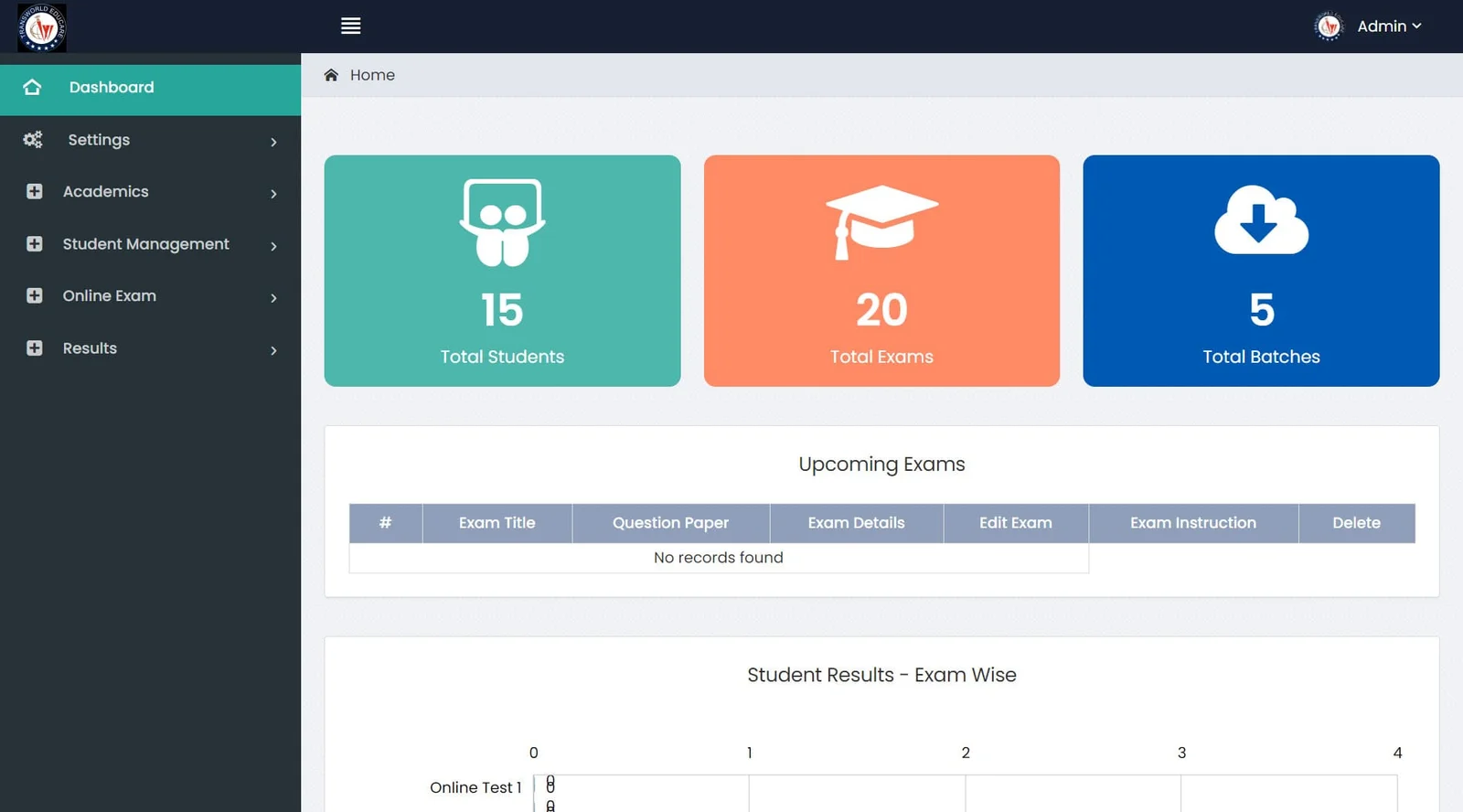The height and width of the screenshot is (812, 1463).
Task: Expand the Results chevron arrow
Action: [273, 350]
